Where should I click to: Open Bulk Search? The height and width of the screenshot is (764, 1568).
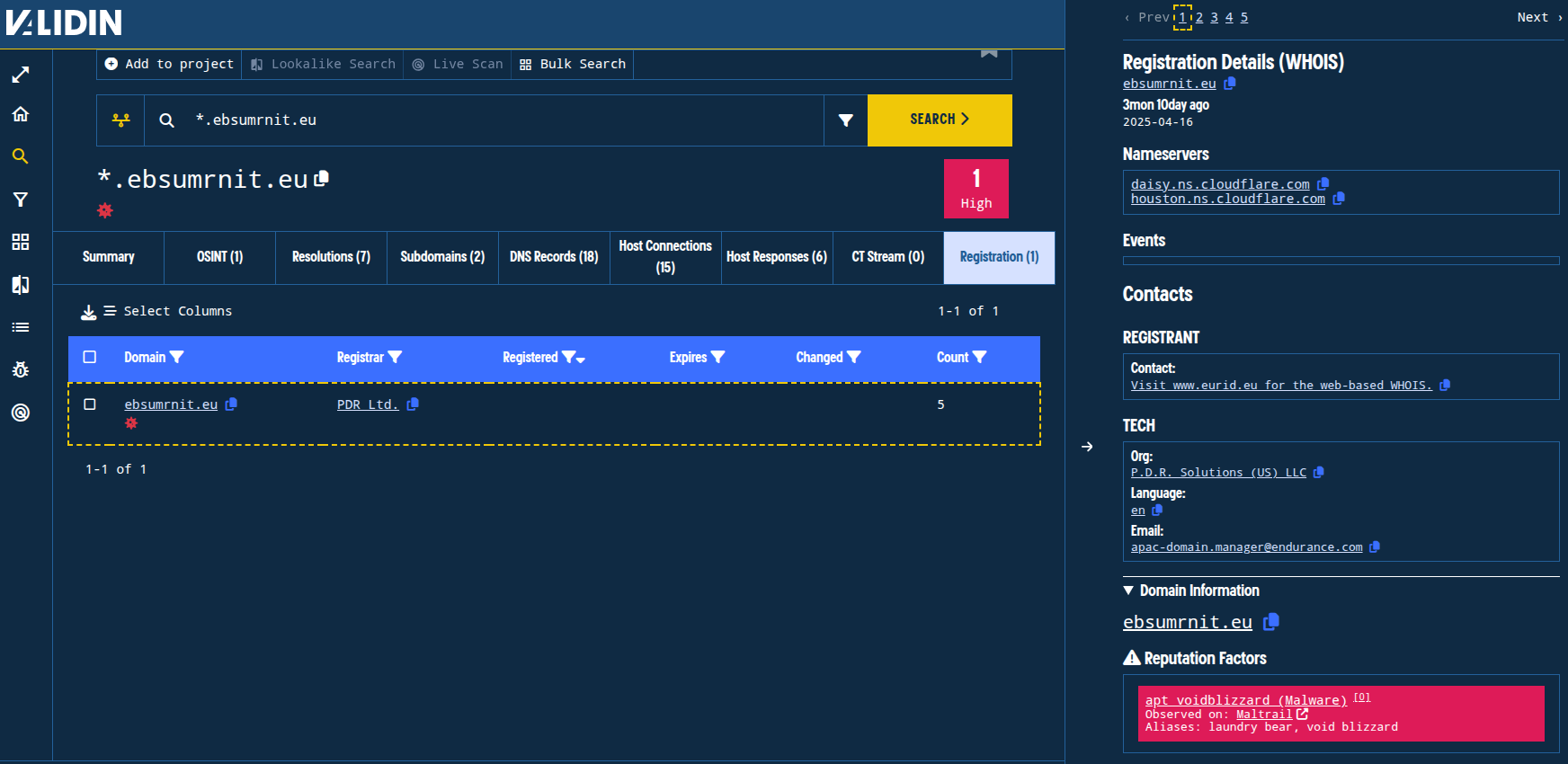[x=573, y=64]
